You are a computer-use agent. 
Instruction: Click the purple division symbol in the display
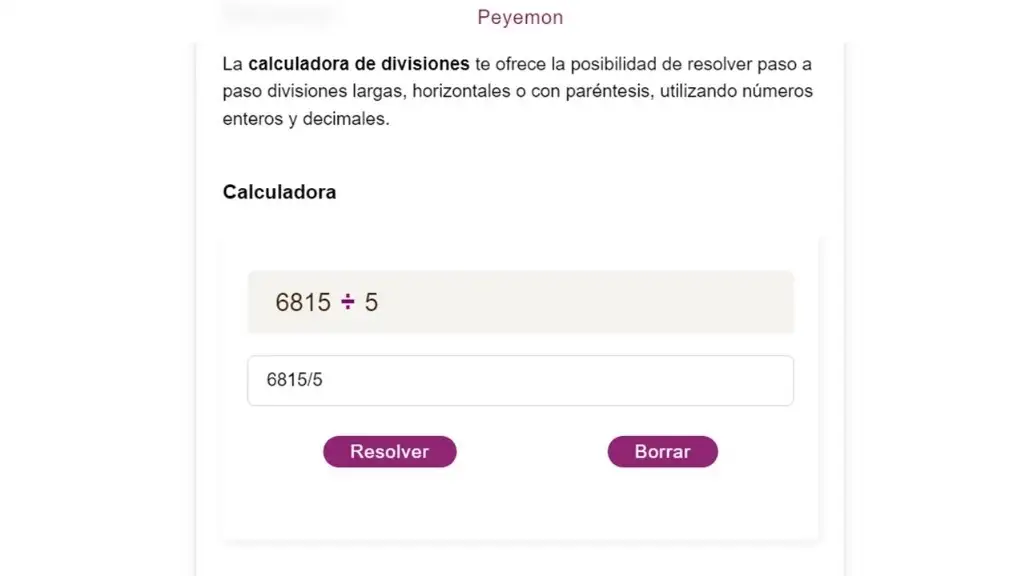[347, 302]
